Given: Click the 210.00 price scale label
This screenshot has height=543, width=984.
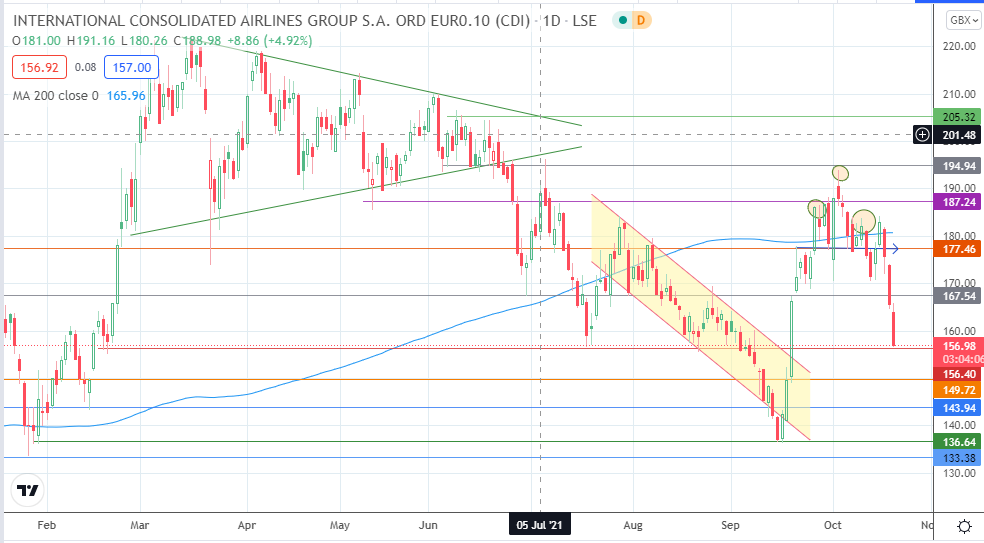Looking at the screenshot, I should click(960, 94).
